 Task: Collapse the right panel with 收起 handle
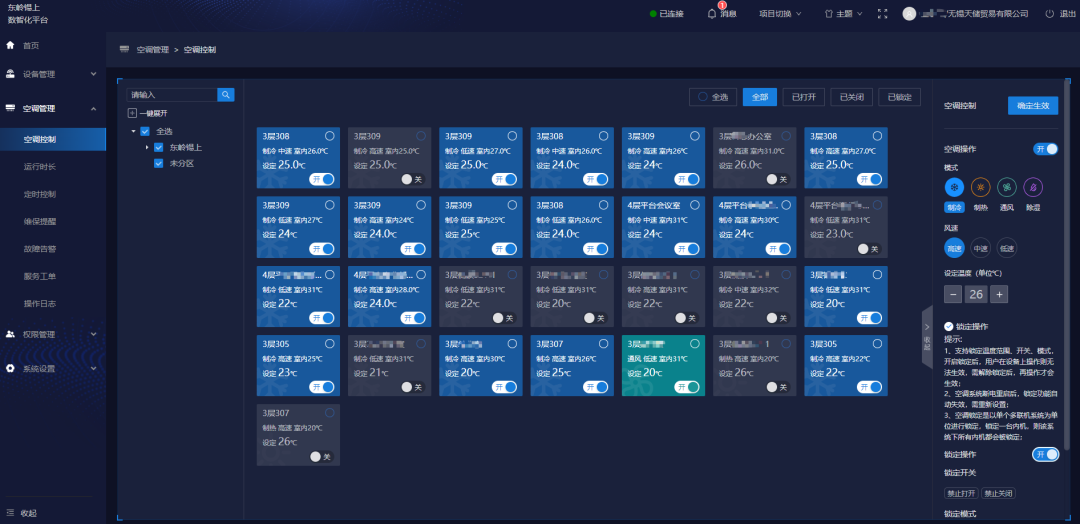click(927, 337)
